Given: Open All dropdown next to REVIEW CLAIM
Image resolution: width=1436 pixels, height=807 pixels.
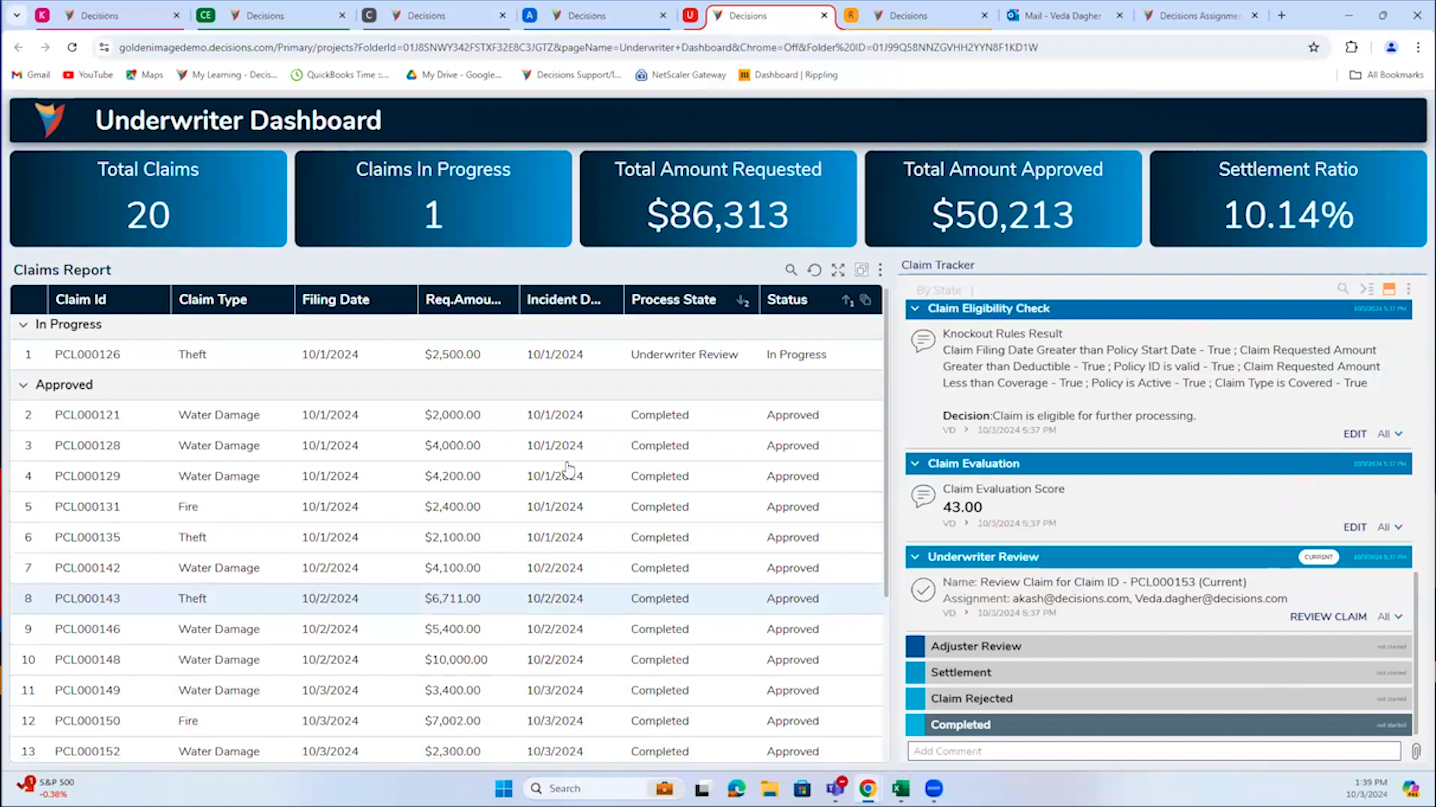Looking at the screenshot, I should [1390, 617].
